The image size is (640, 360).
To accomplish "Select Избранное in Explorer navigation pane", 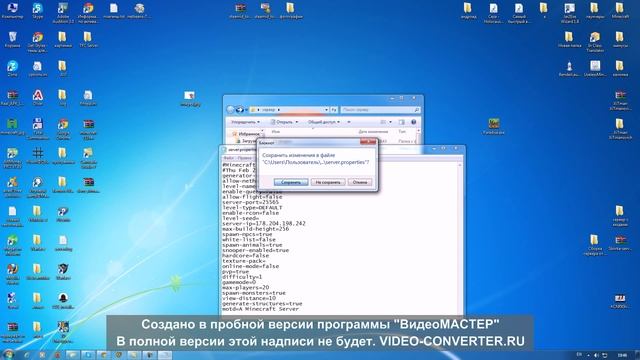I will click(246, 134).
